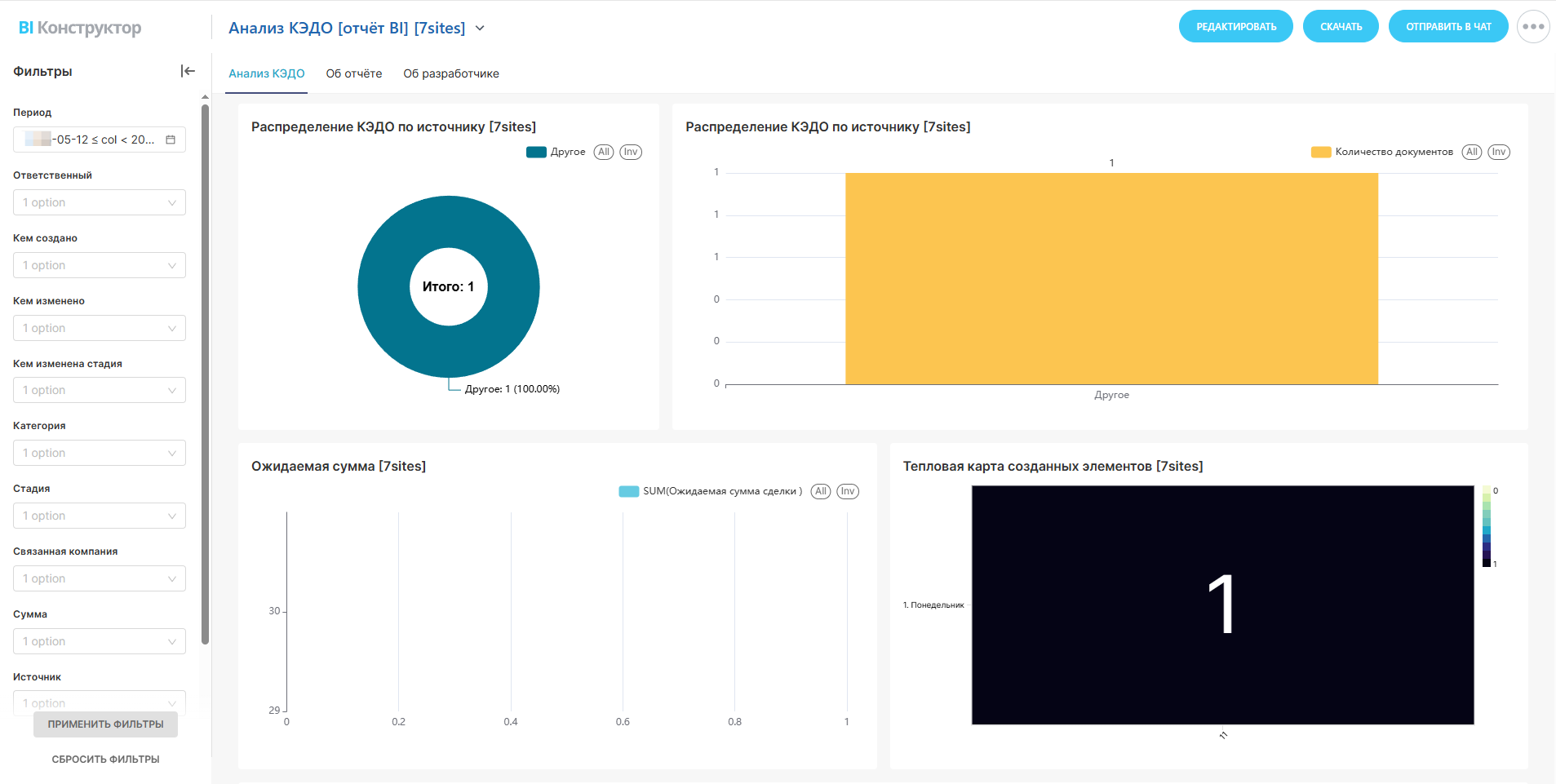Open the three-dots more options menu
The width and height of the screenshot is (1556, 784).
pos(1532,27)
